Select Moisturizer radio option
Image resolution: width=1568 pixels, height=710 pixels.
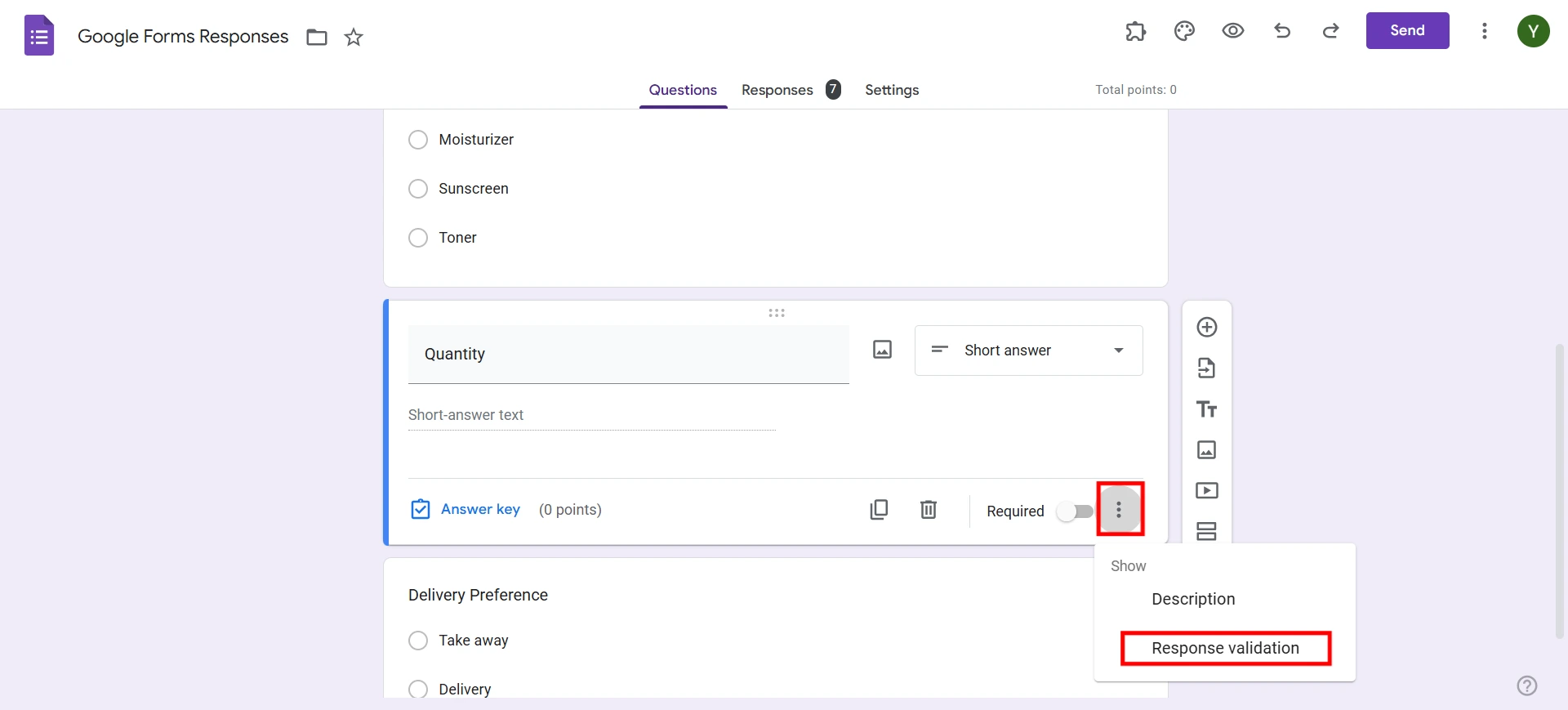418,140
